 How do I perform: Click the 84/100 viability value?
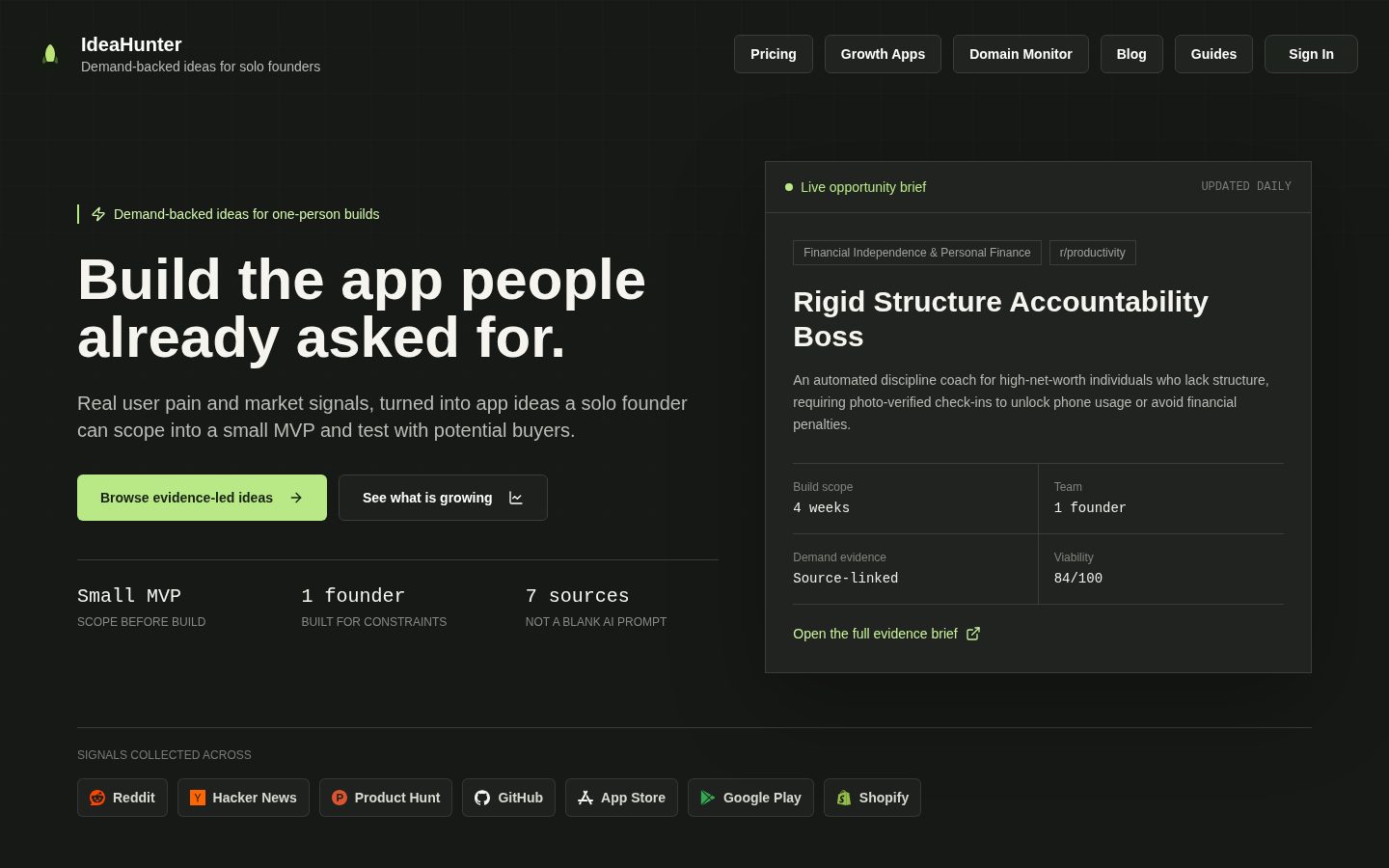[x=1078, y=578]
